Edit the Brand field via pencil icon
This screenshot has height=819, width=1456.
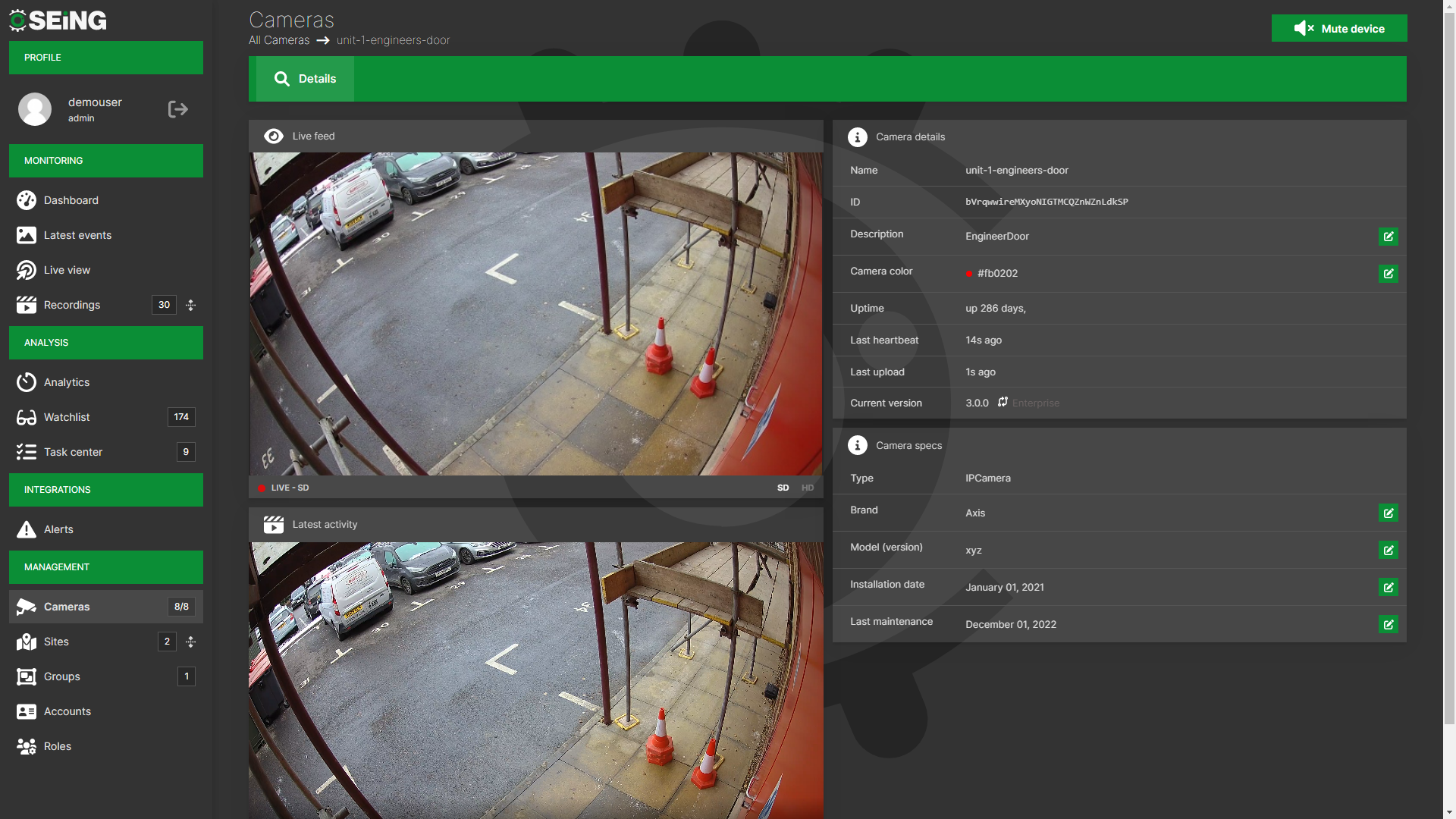pos(1388,513)
